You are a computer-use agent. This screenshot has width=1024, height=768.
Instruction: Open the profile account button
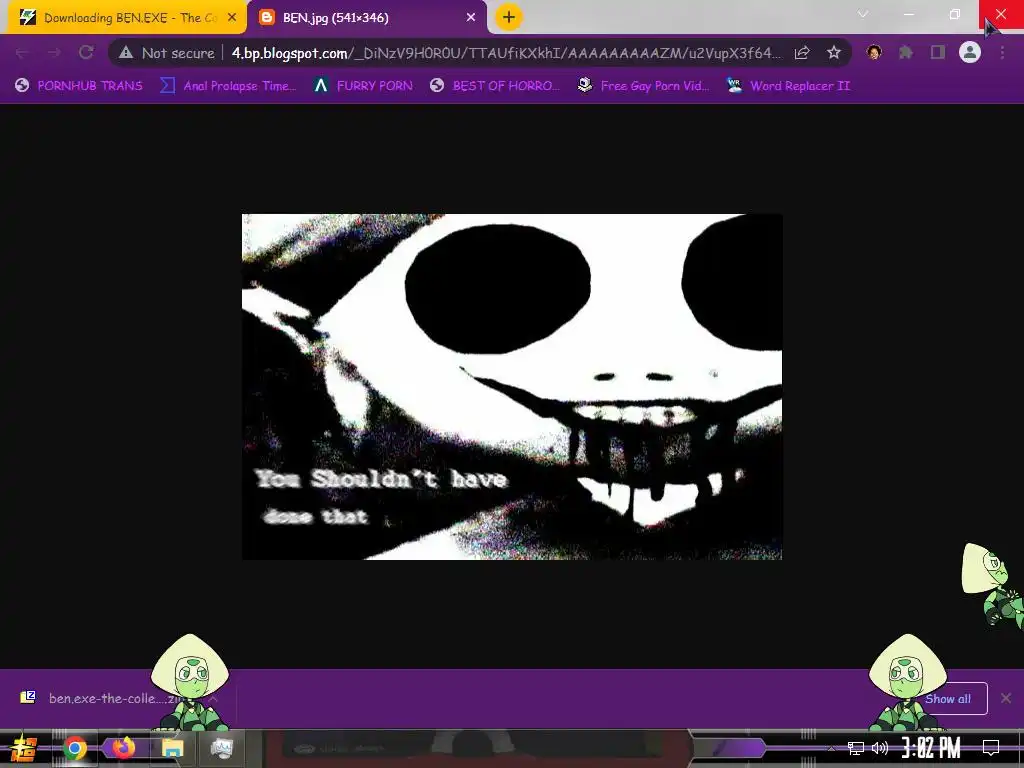[970, 52]
